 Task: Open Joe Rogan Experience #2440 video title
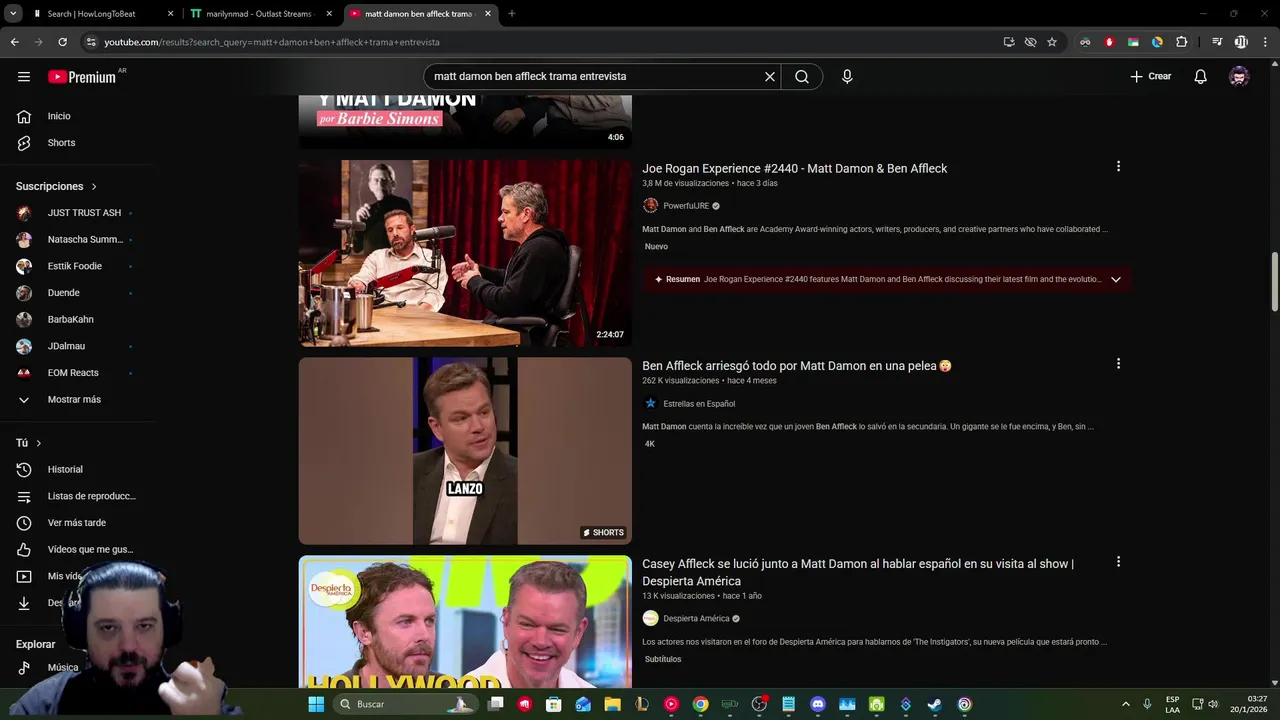(794, 168)
